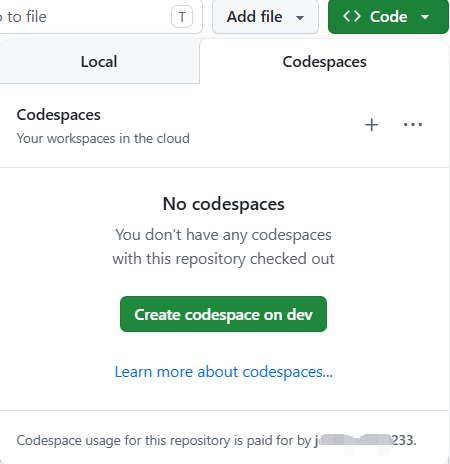This screenshot has height=464, width=450.
Task: Click 'You don't have any codespaces' message
Action: pyautogui.click(x=223, y=247)
